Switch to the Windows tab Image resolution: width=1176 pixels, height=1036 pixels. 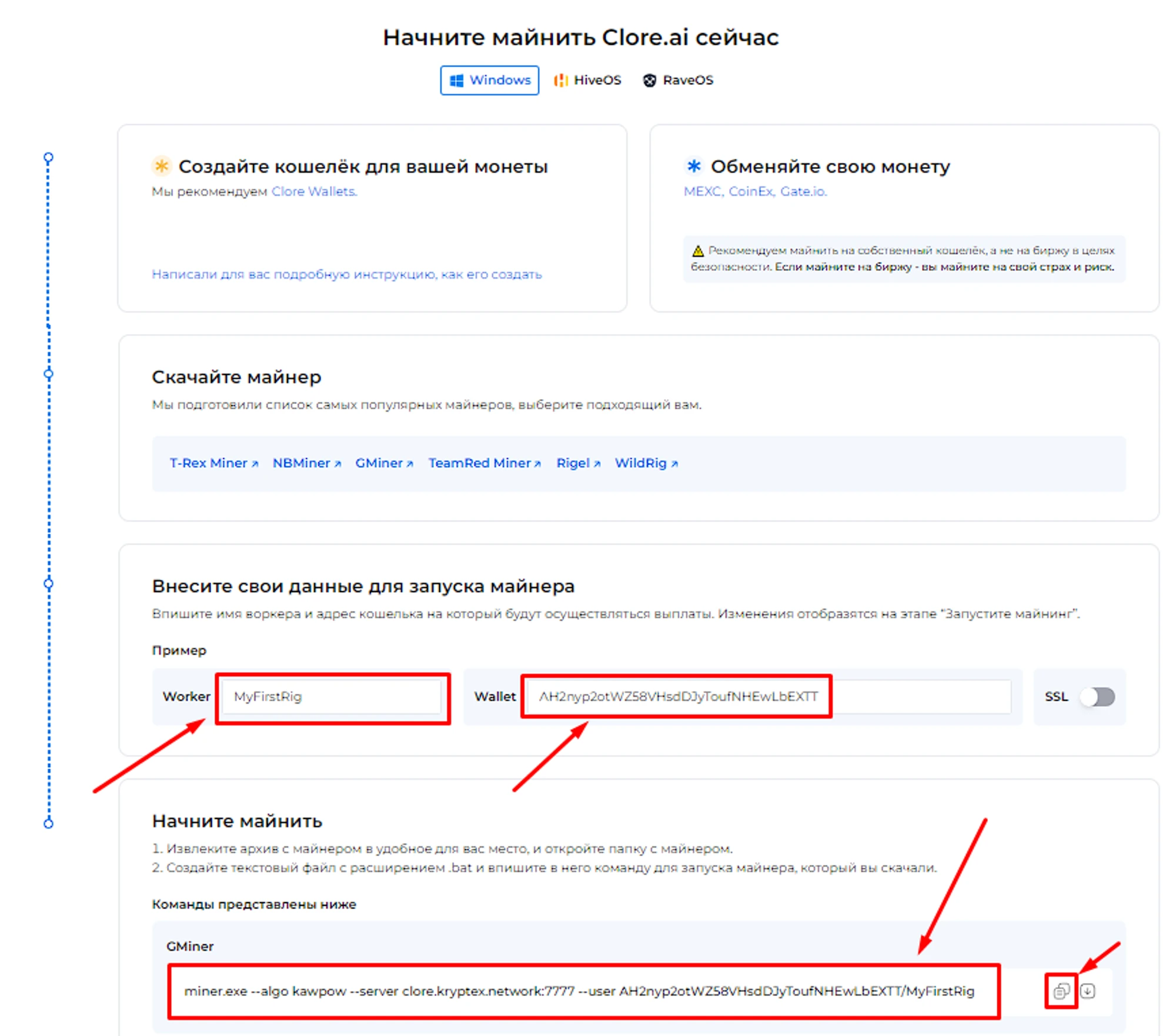tap(489, 80)
